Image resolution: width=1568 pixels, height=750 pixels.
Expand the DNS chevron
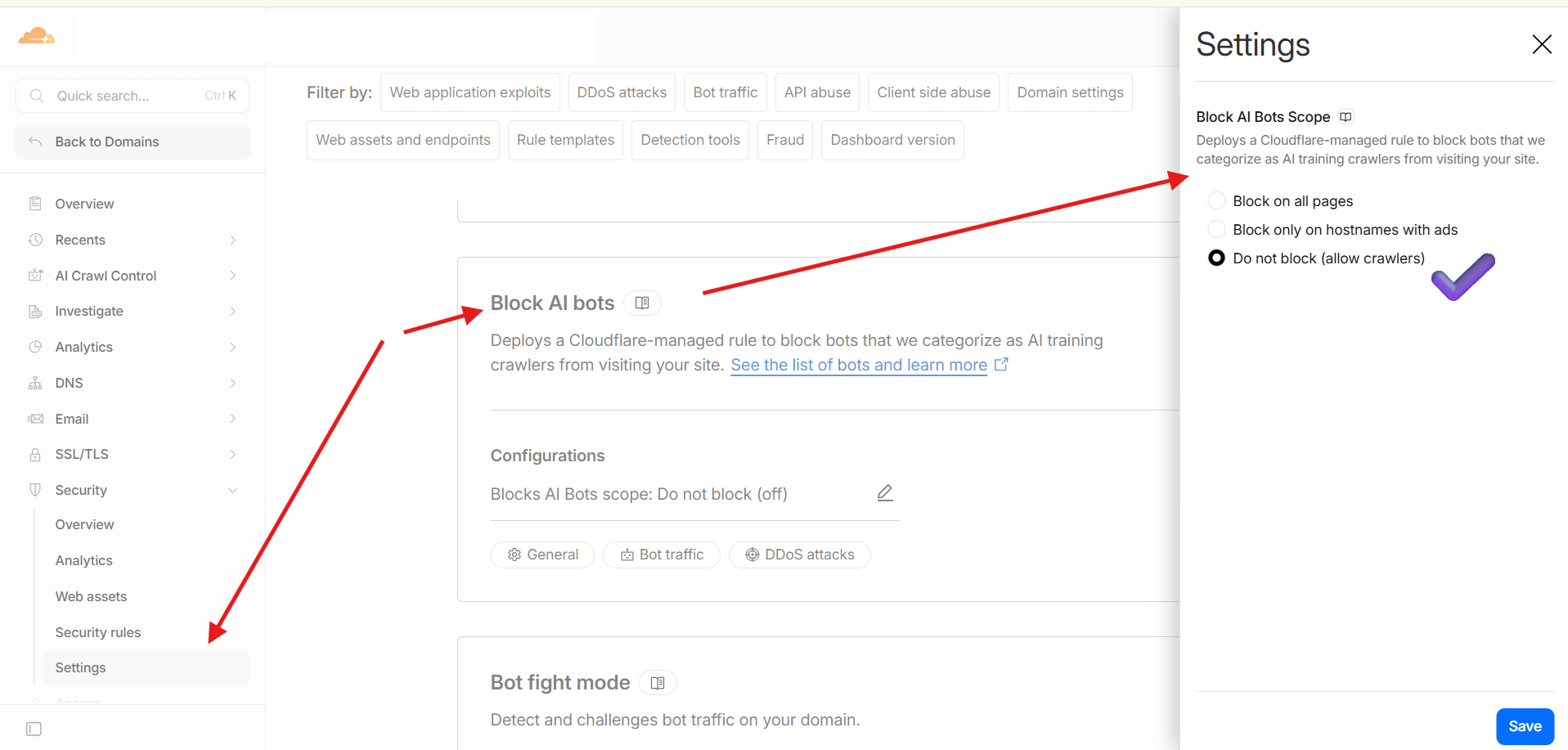[x=233, y=383]
